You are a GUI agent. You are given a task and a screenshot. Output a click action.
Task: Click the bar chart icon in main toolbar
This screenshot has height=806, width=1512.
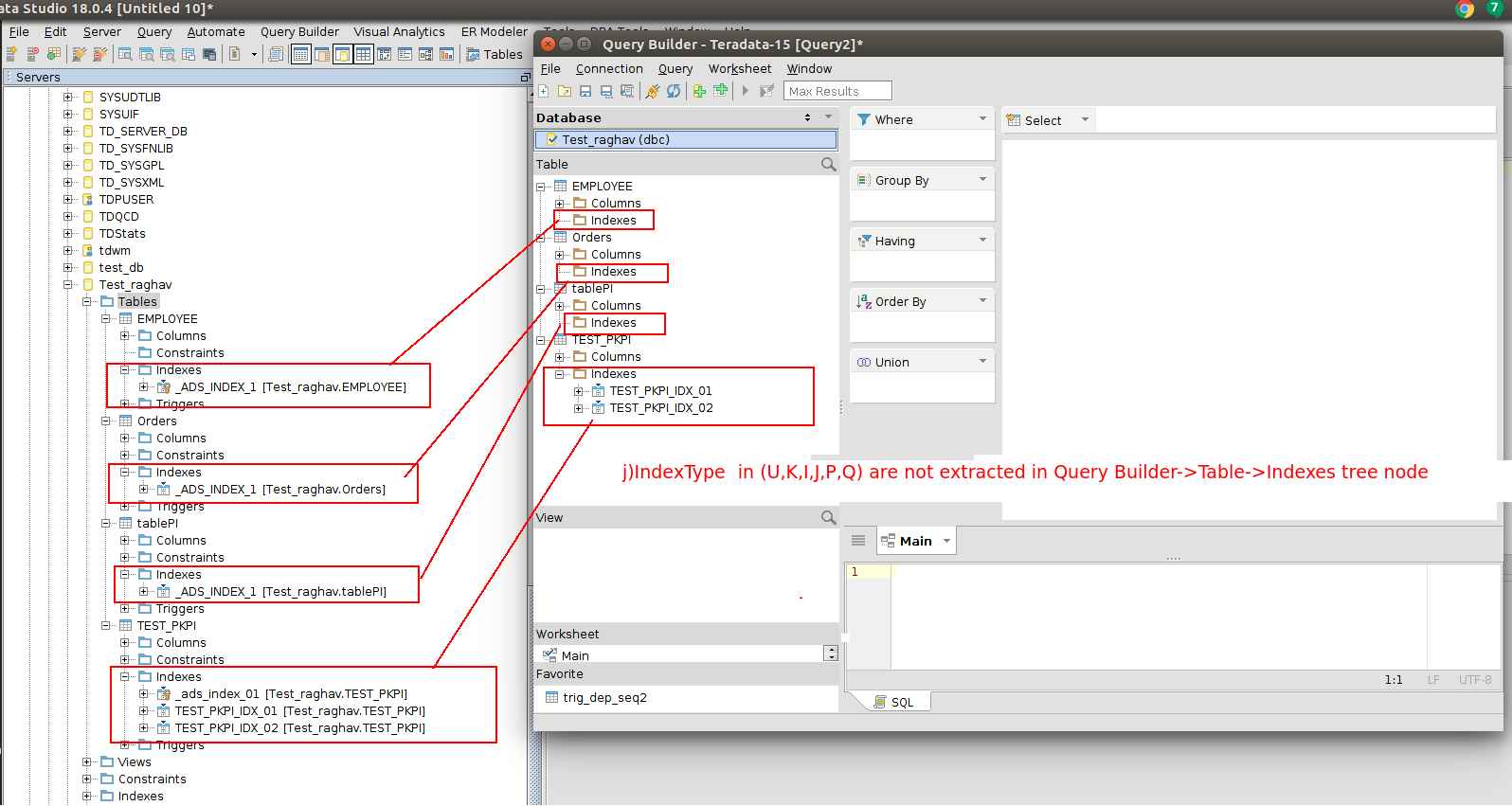pyautogui.click(x=446, y=54)
